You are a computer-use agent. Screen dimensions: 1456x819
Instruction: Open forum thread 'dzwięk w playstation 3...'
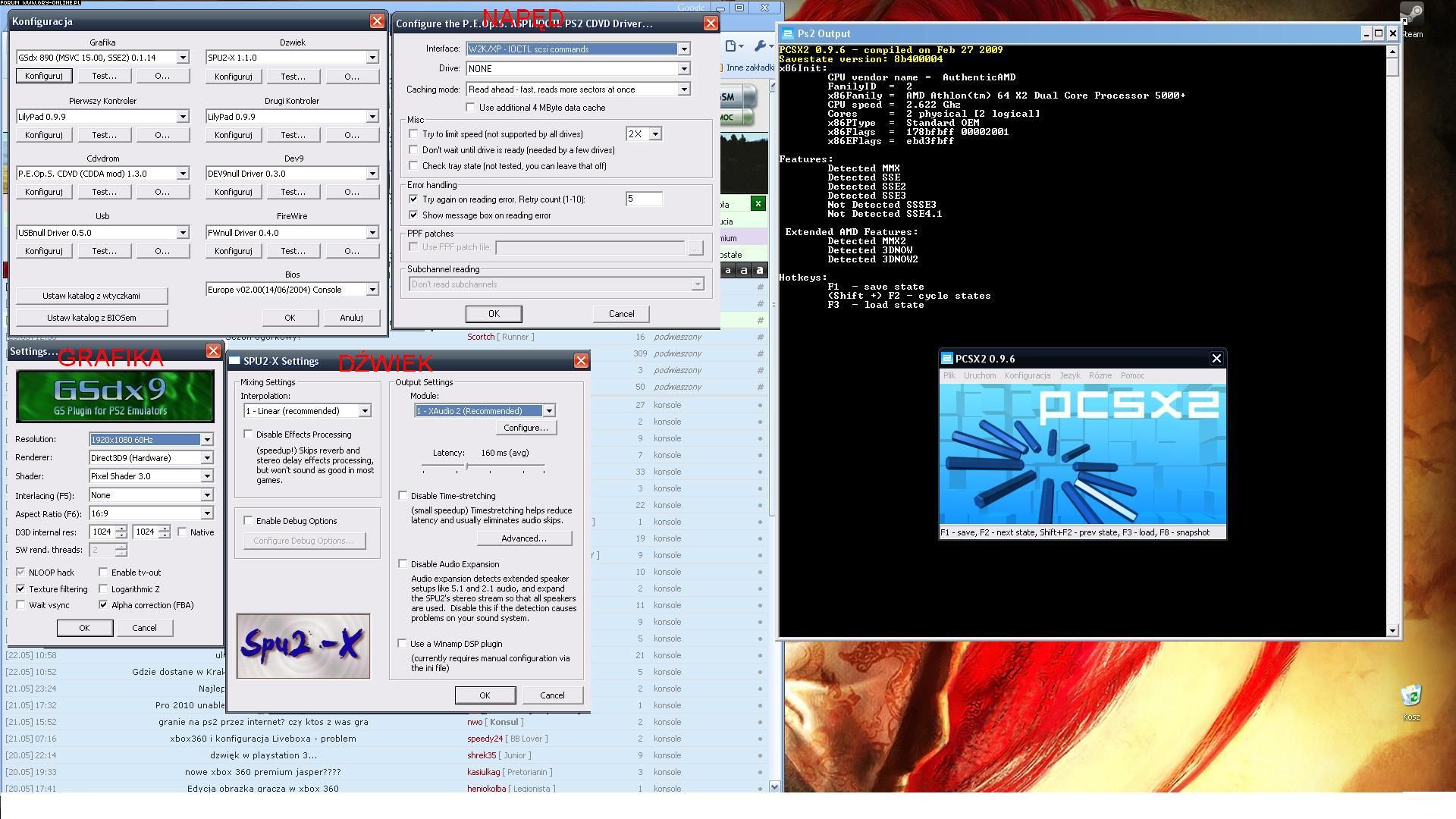pos(264,755)
